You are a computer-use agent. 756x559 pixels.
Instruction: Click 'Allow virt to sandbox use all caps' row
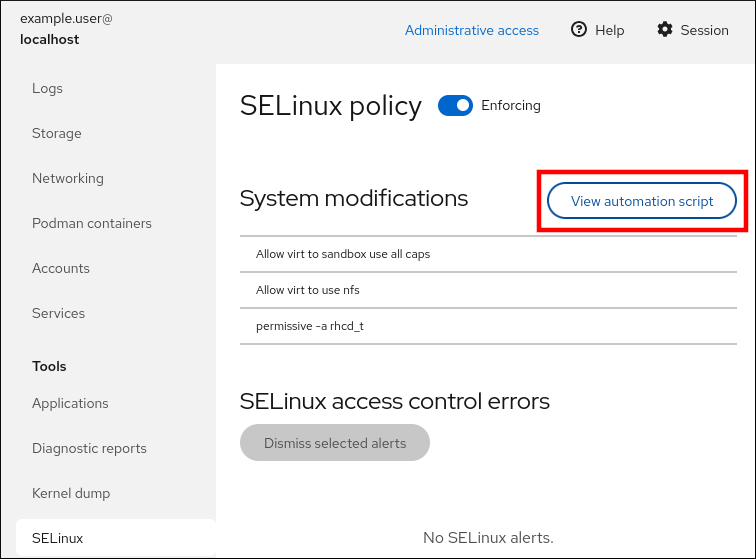(342, 254)
